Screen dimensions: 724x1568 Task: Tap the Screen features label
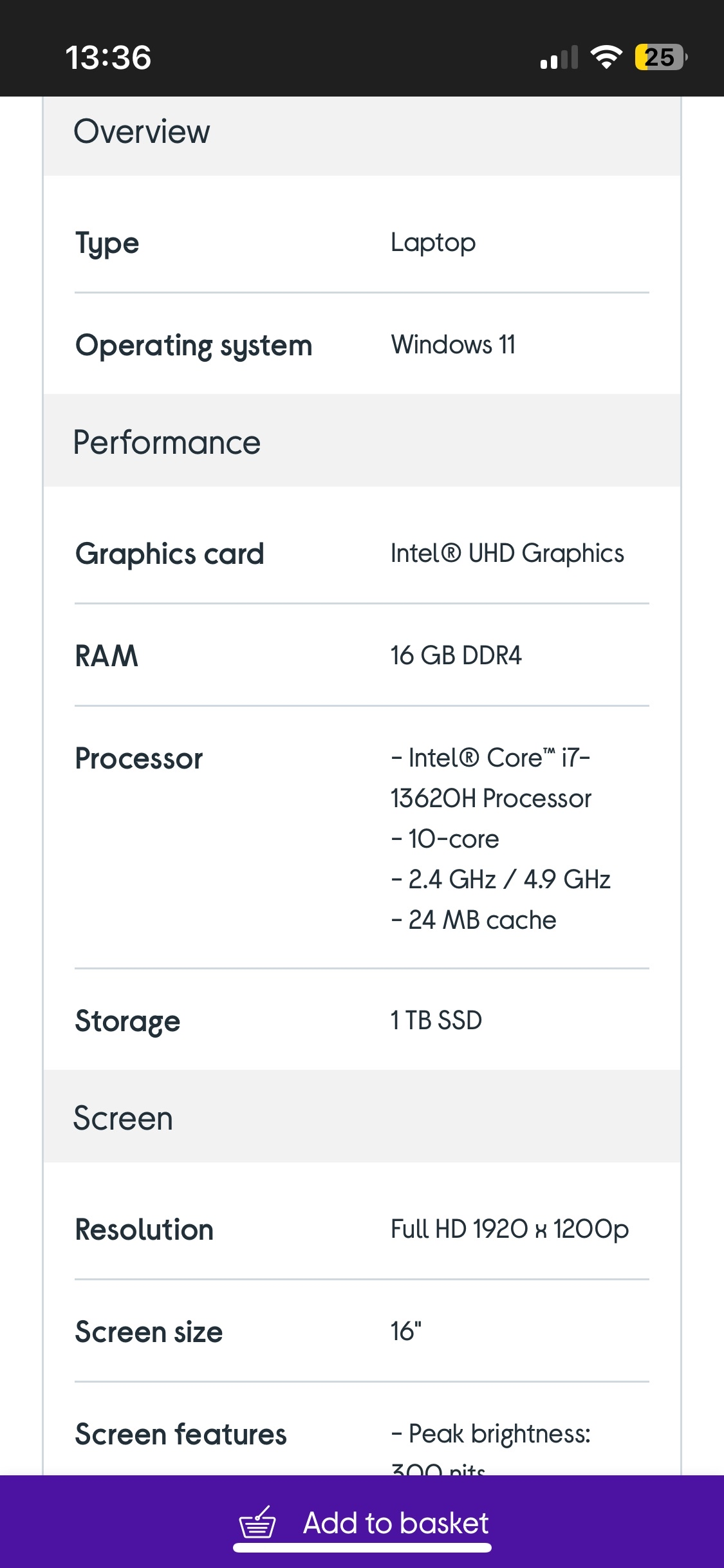pos(181,1435)
